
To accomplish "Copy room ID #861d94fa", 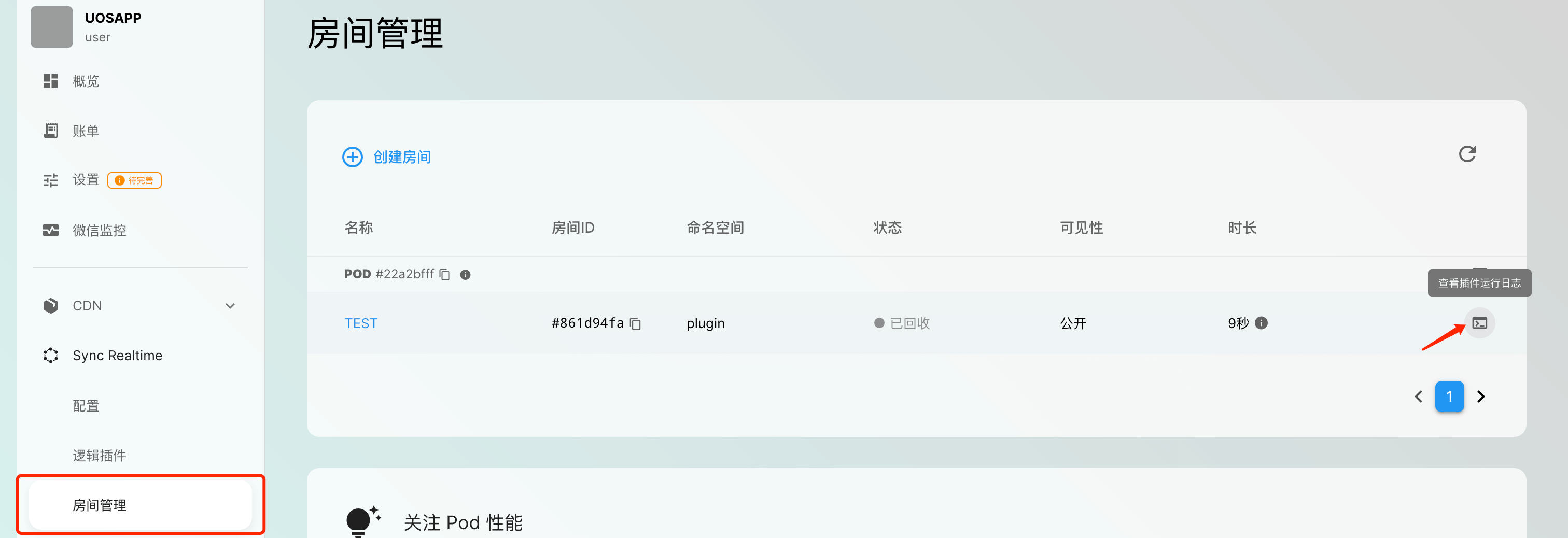I will (636, 324).
